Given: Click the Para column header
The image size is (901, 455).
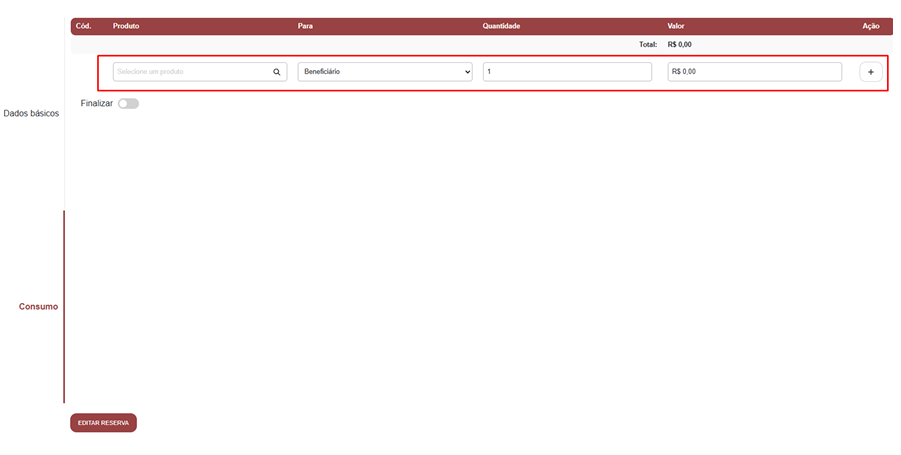Looking at the screenshot, I should pyautogui.click(x=306, y=26).
